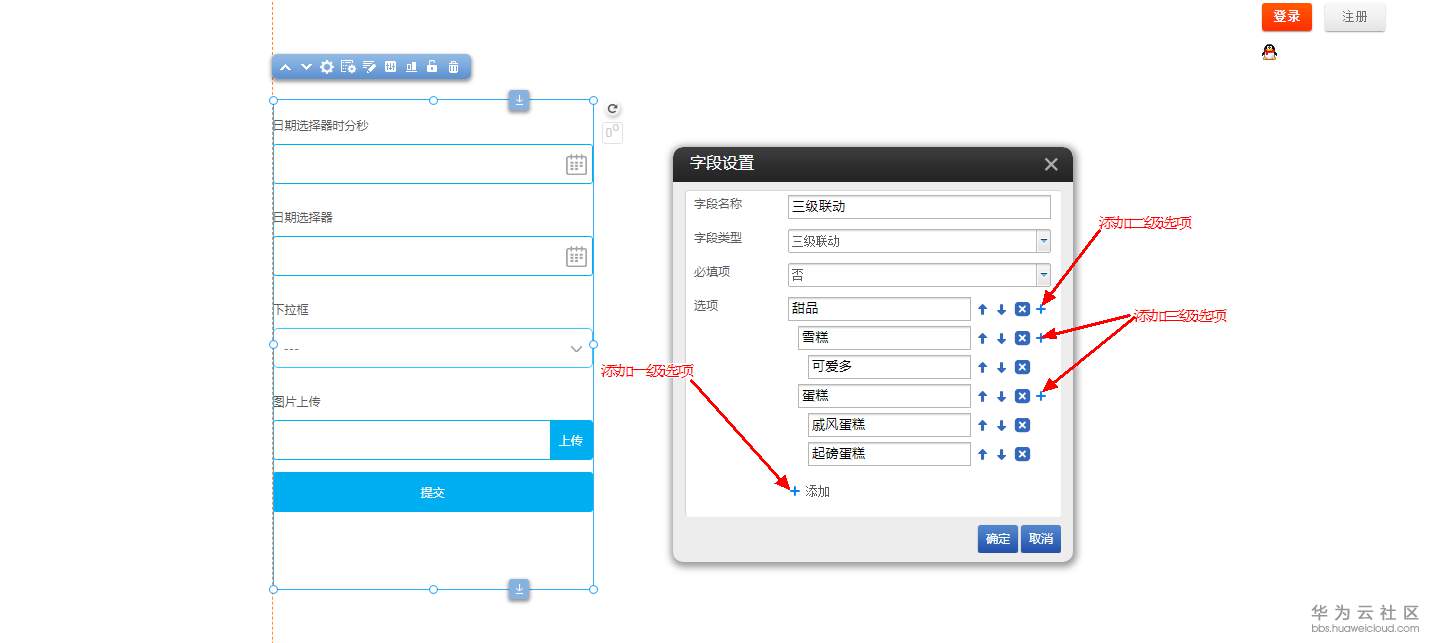Move option 甜品 down
This screenshot has width=1433, height=643.
coord(1001,309)
